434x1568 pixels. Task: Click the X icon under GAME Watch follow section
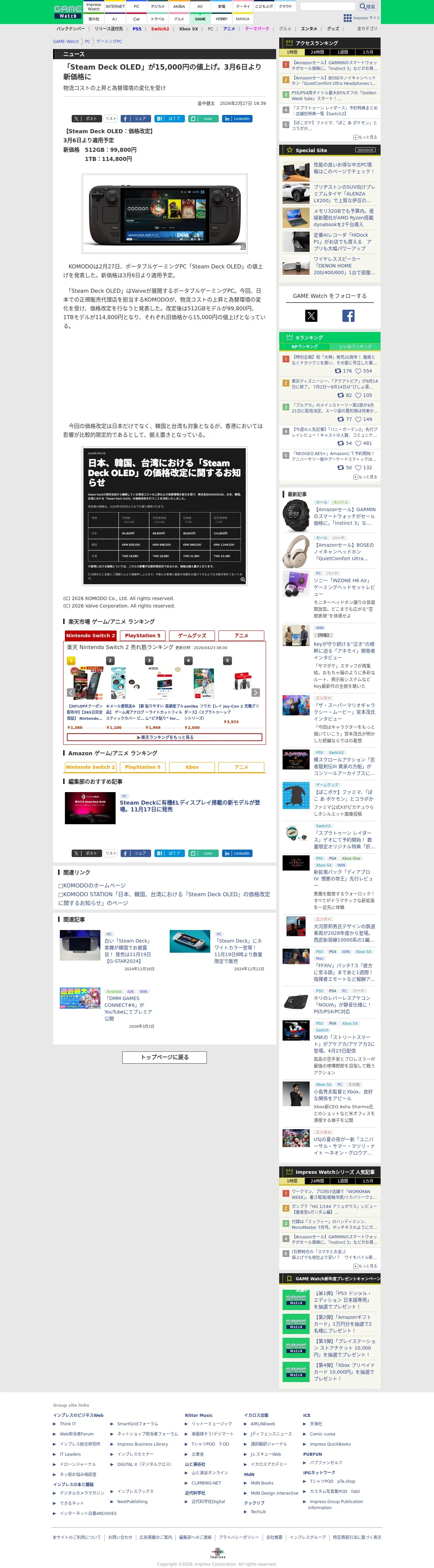(311, 315)
